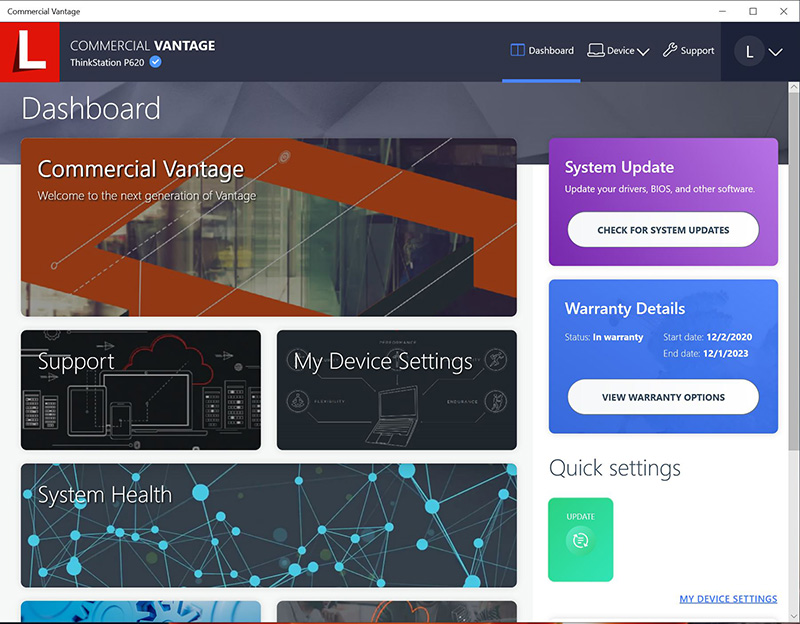Expand the user account dropdown arrow
Viewport: 800px width, 624px height.
(x=776, y=52)
